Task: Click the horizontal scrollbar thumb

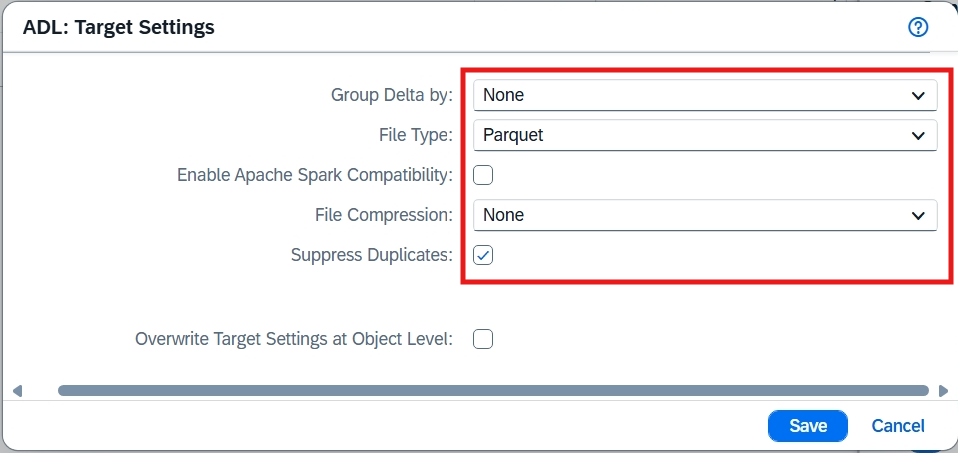Action: point(492,391)
